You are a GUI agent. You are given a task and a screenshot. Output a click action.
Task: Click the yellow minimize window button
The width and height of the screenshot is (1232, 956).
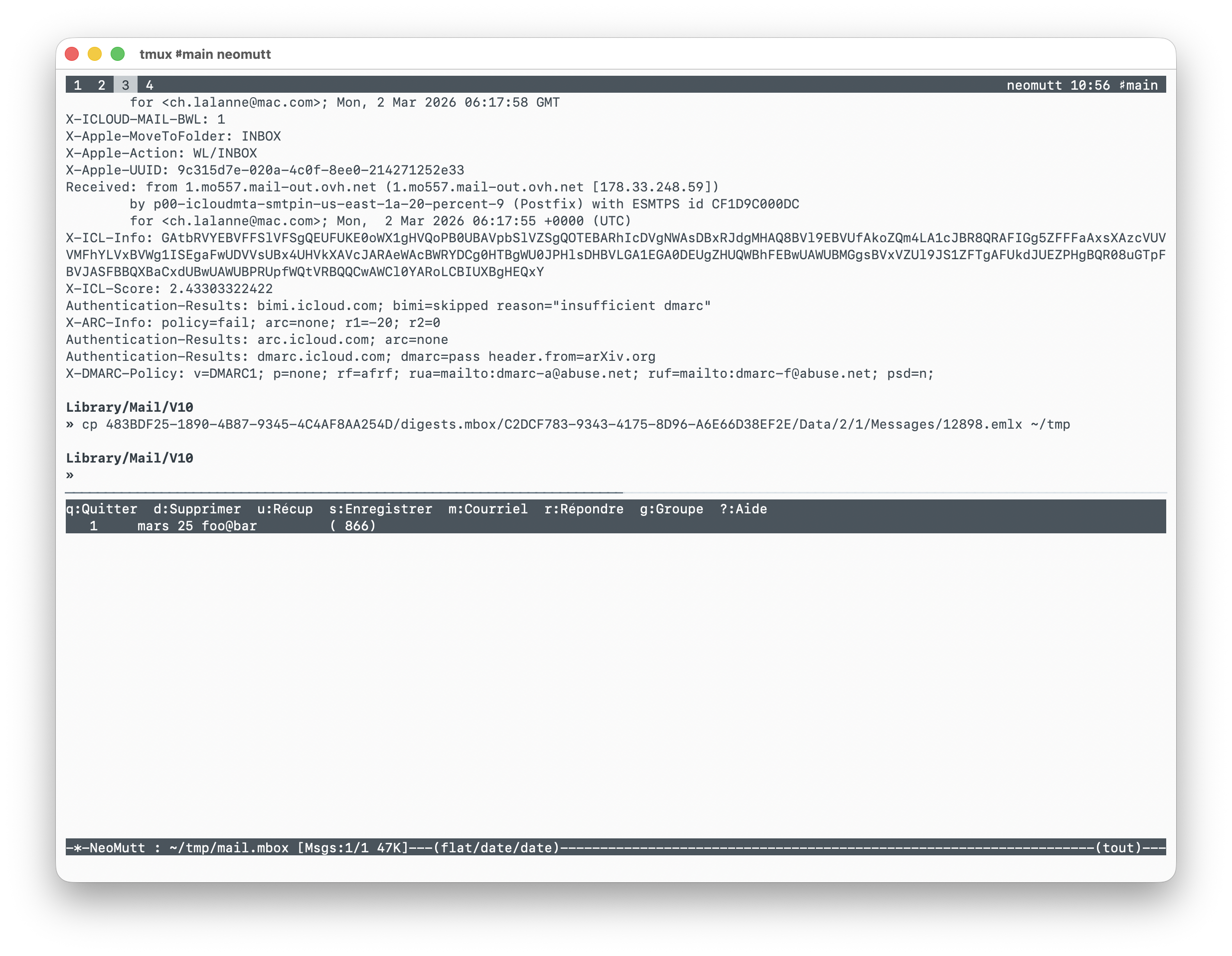pos(95,54)
